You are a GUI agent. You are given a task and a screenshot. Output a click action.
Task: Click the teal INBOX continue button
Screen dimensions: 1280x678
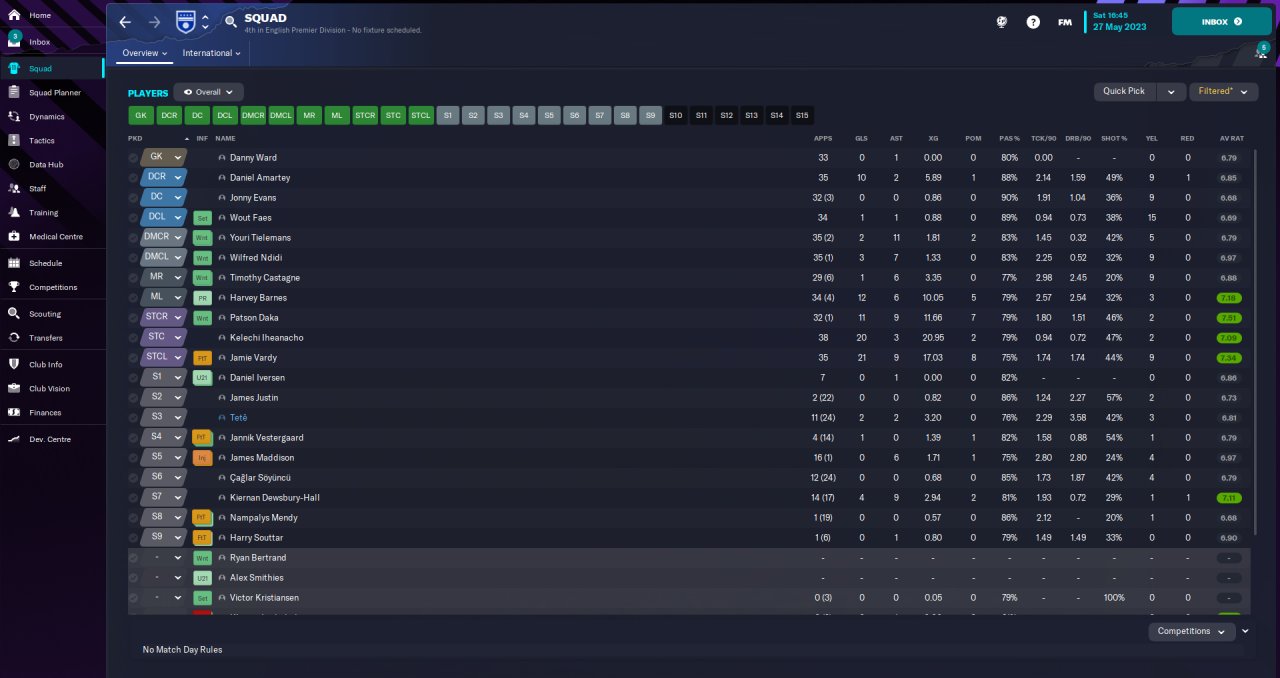pyautogui.click(x=1222, y=21)
